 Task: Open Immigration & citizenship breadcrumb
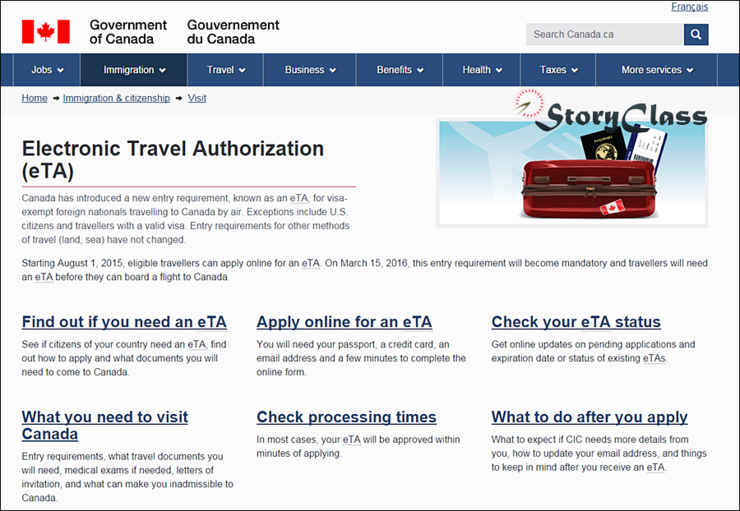point(116,98)
